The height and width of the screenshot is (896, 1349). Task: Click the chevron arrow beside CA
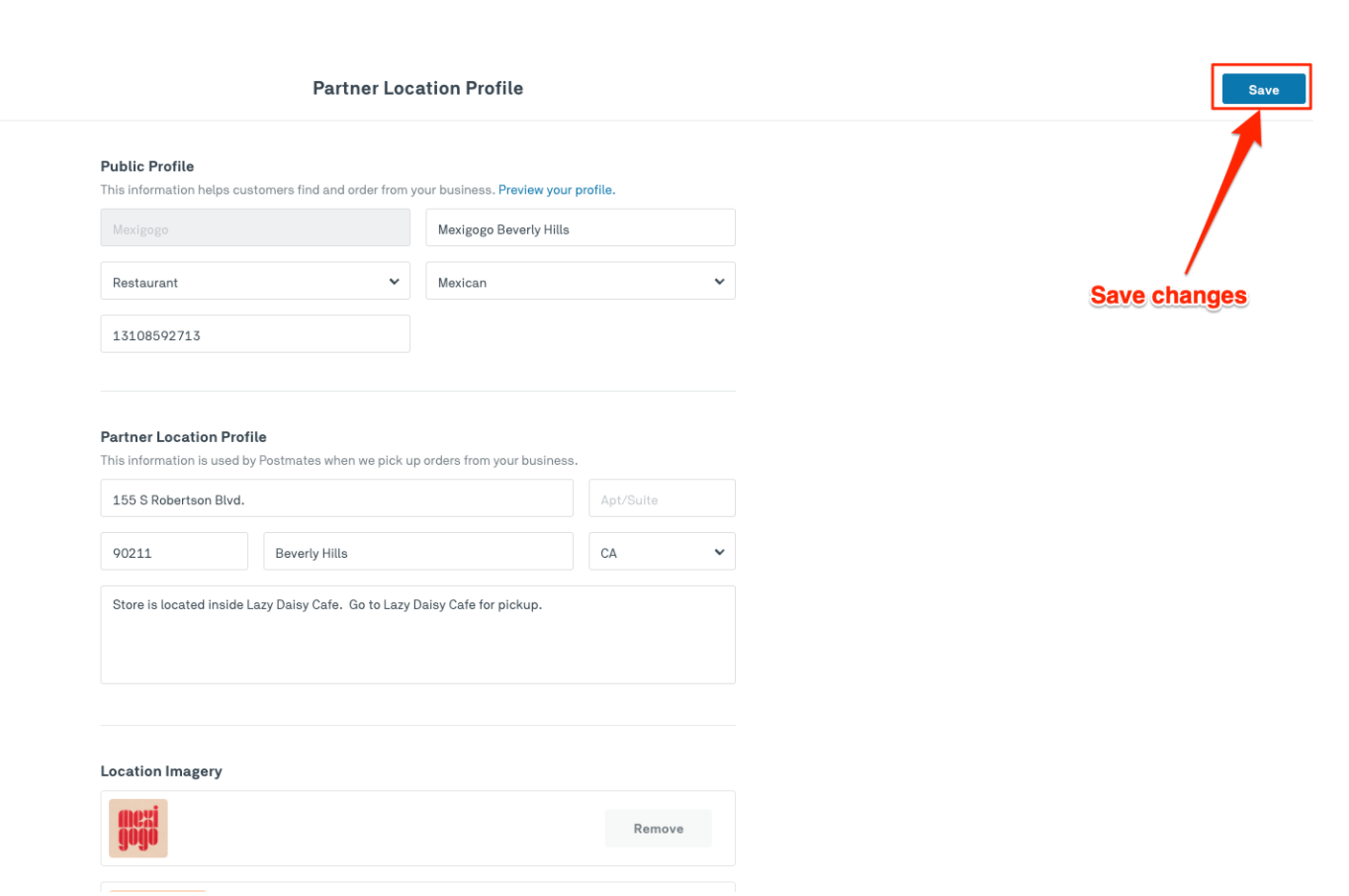pyautogui.click(x=719, y=552)
